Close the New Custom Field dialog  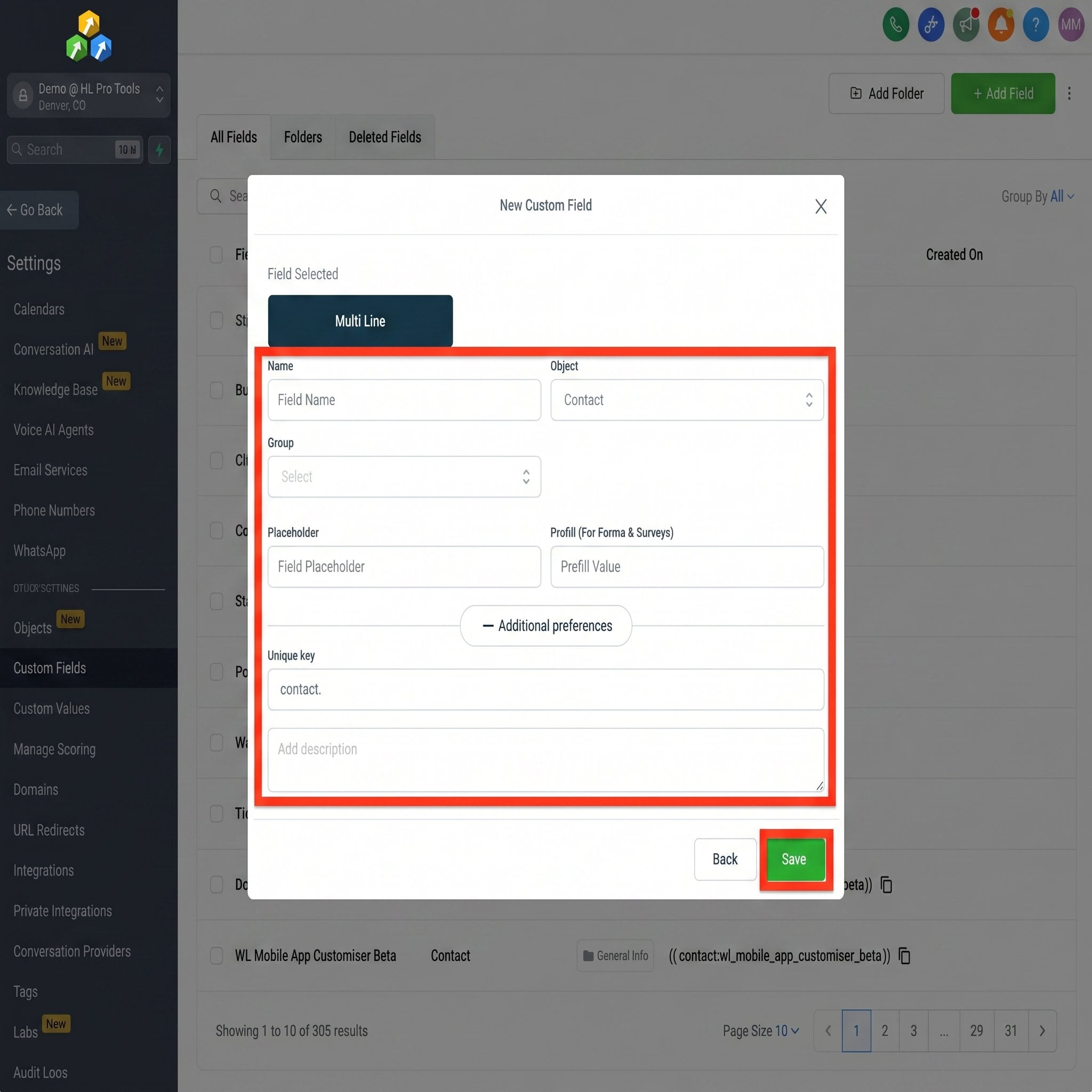(x=821, y=206)
